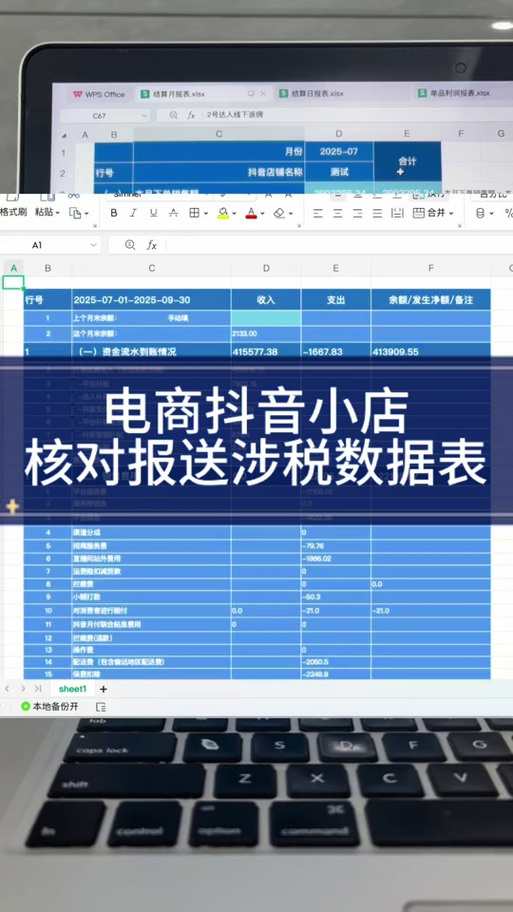Select column F header in front sheet

(431, 268)
